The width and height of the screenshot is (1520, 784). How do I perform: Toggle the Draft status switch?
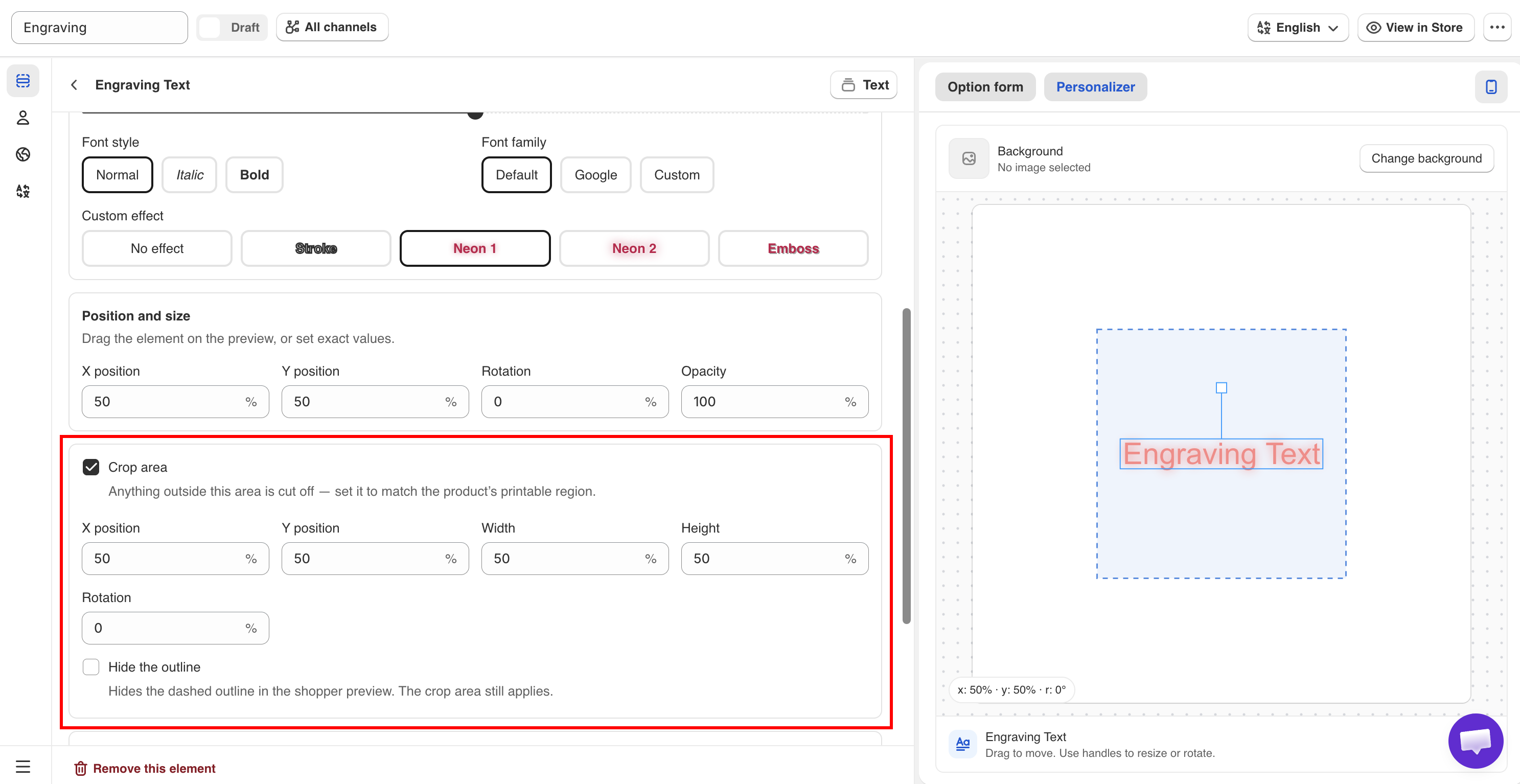tap(233, 27)
